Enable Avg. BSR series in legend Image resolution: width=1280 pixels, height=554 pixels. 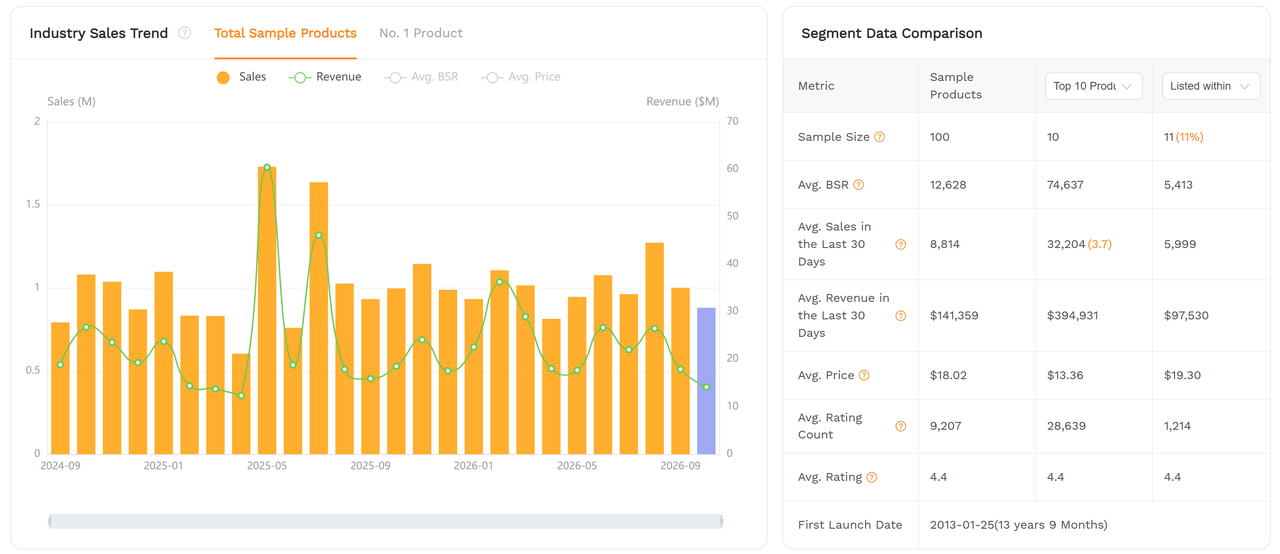(421, 77)
